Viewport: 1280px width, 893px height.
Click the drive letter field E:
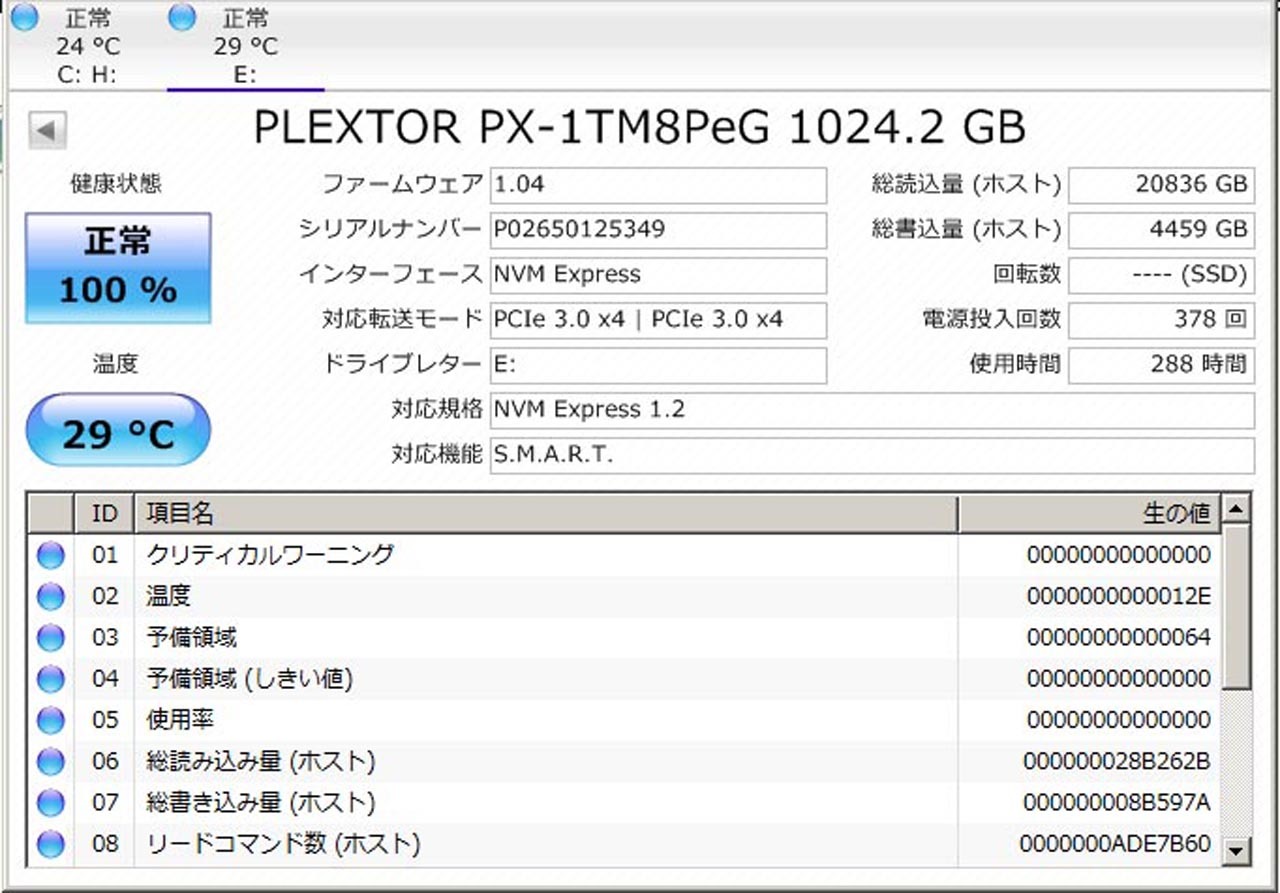pos(658,365)
